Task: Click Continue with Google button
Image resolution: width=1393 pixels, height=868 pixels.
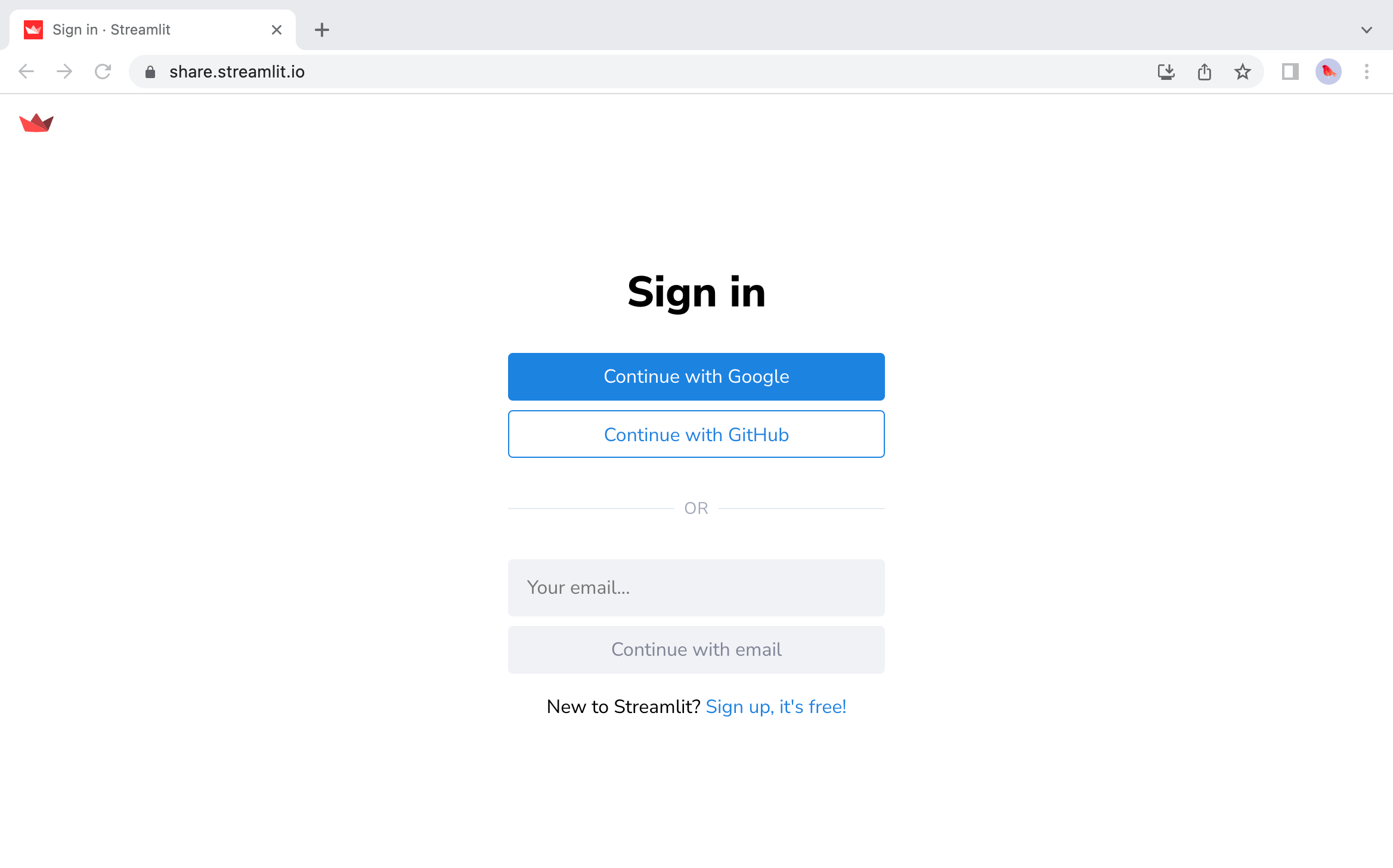Action: [x=696, y=376]
